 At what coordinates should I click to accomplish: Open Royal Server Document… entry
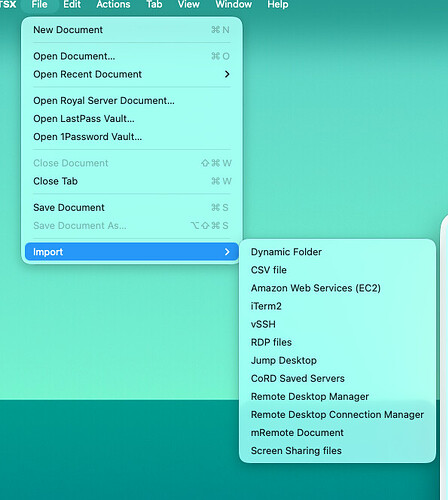(132, 100)
